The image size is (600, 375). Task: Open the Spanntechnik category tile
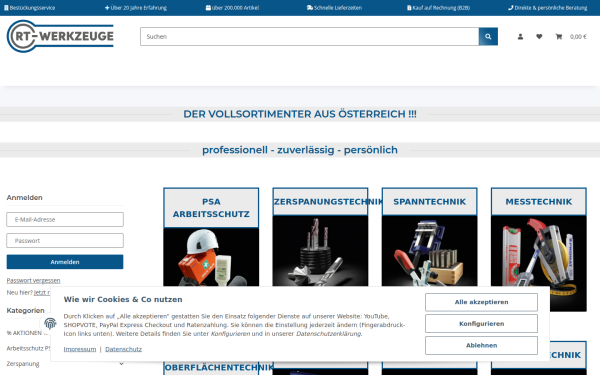[x=429, y=237]
